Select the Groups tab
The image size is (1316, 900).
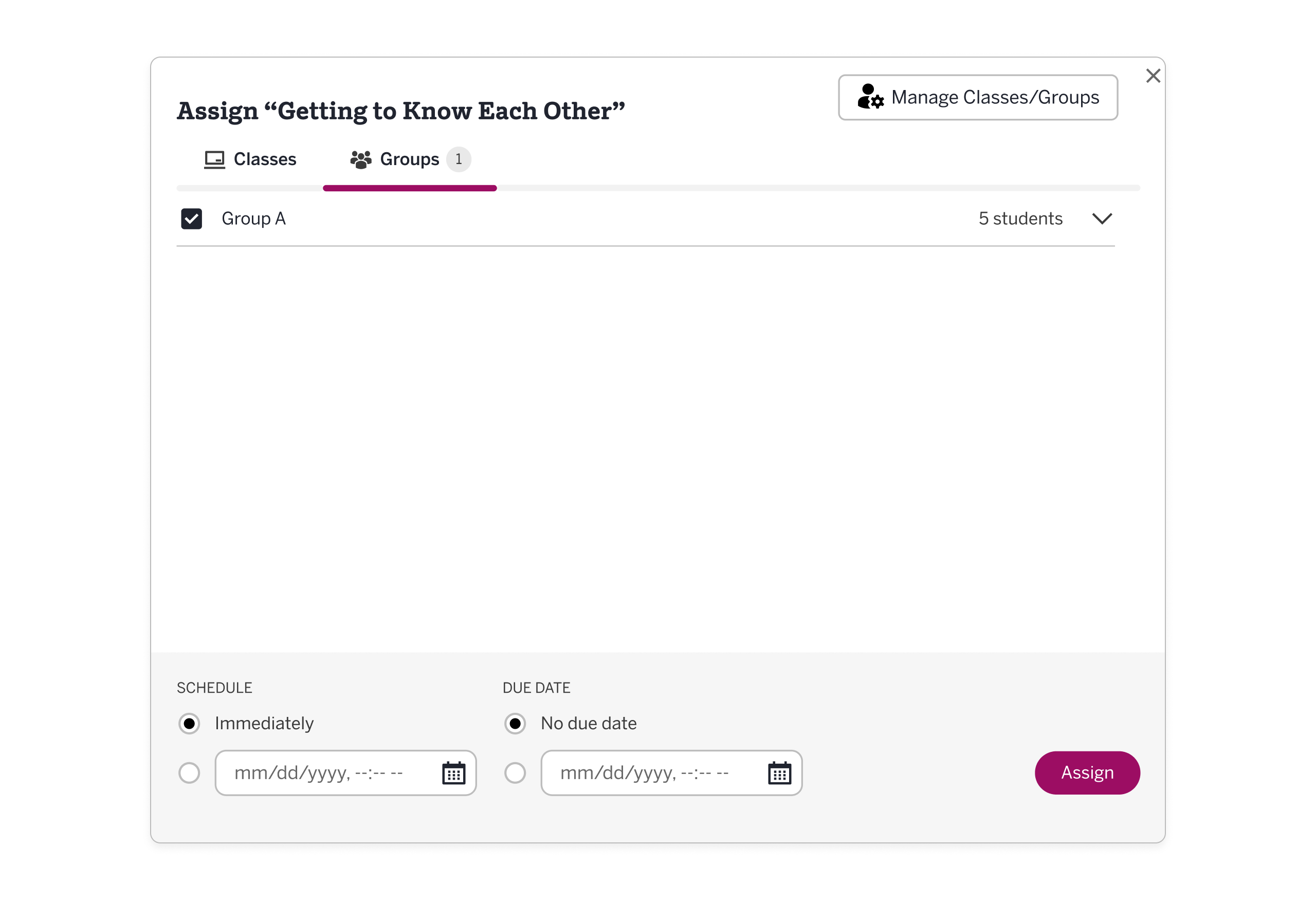pyautogui.click(x=409, y=160)
